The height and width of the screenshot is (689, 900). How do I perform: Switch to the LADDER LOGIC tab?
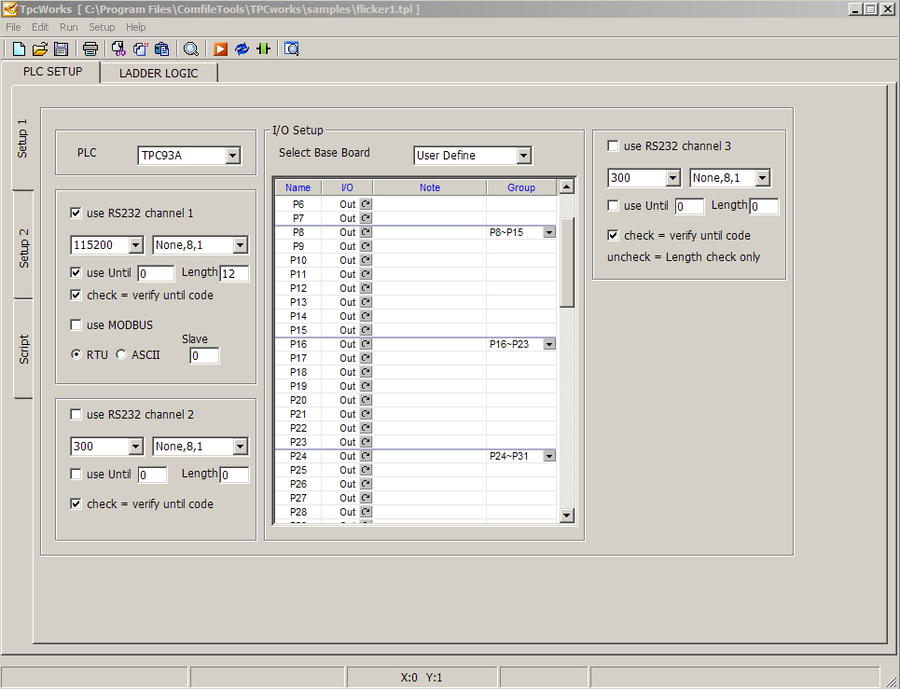158,73
